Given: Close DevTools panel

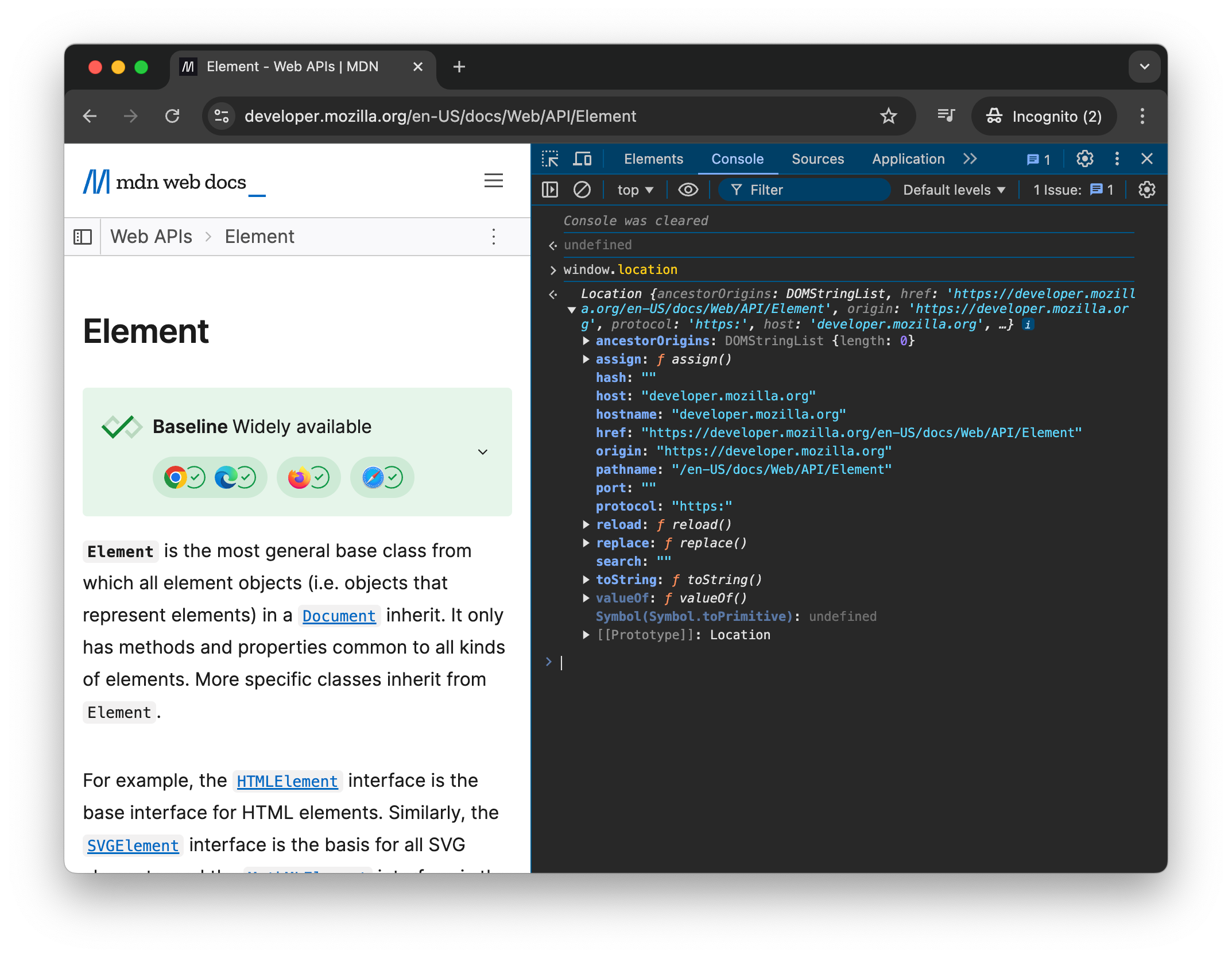Looking at the screenshot, I should click(1146, 159).
